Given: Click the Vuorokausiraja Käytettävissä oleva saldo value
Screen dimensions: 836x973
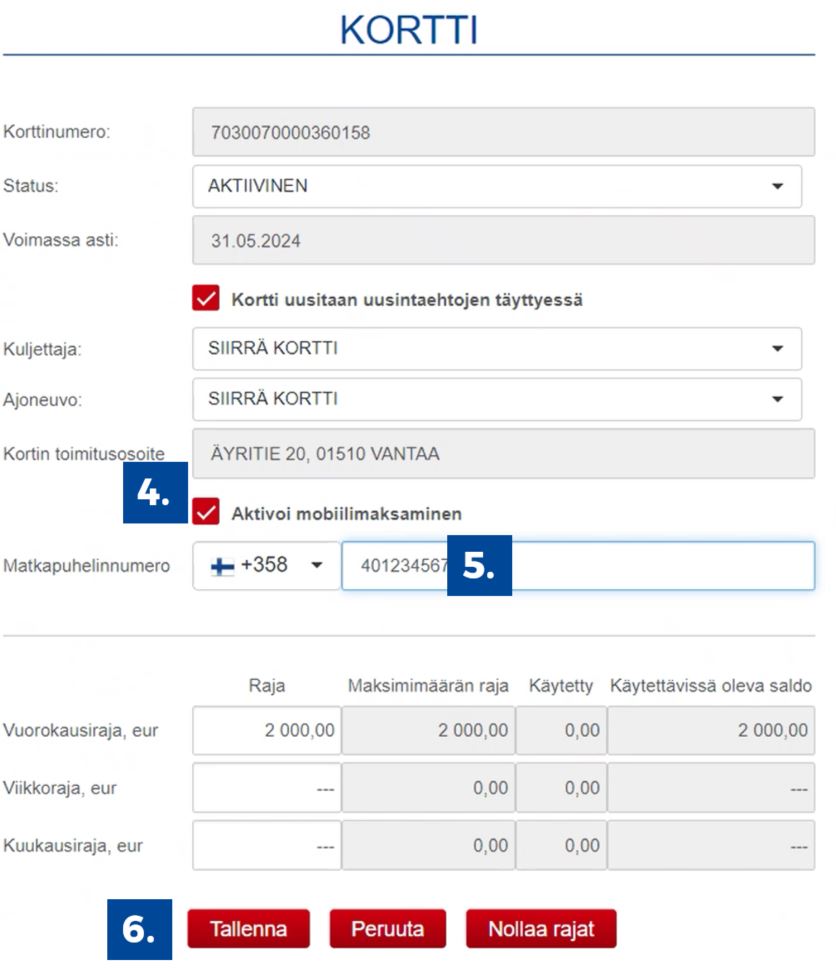Looking at the screenshot, I should [711, 730].
